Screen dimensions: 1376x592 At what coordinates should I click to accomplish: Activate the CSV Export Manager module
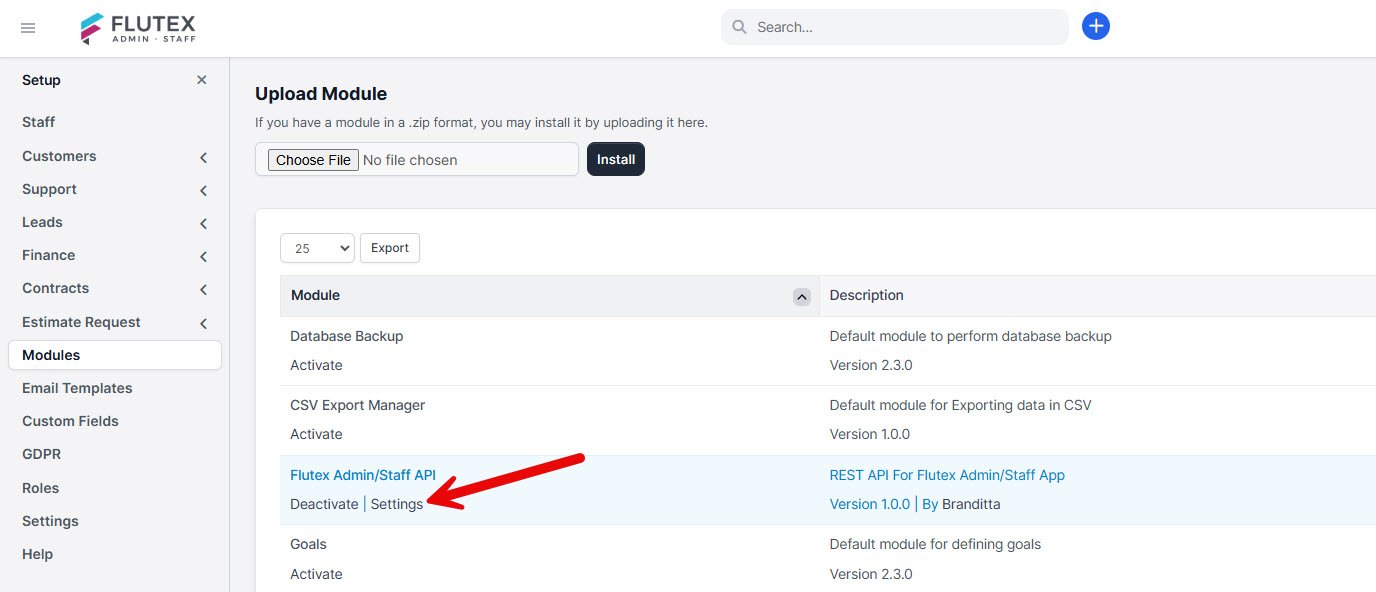316,434
